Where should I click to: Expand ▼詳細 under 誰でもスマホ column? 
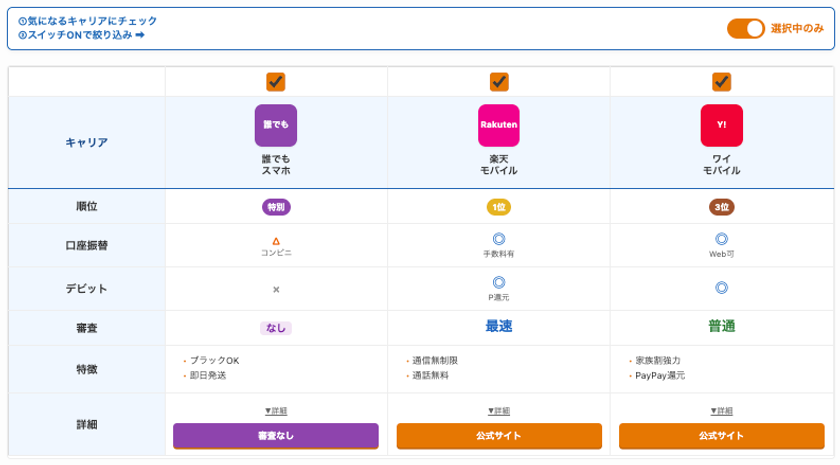[276, 411]
